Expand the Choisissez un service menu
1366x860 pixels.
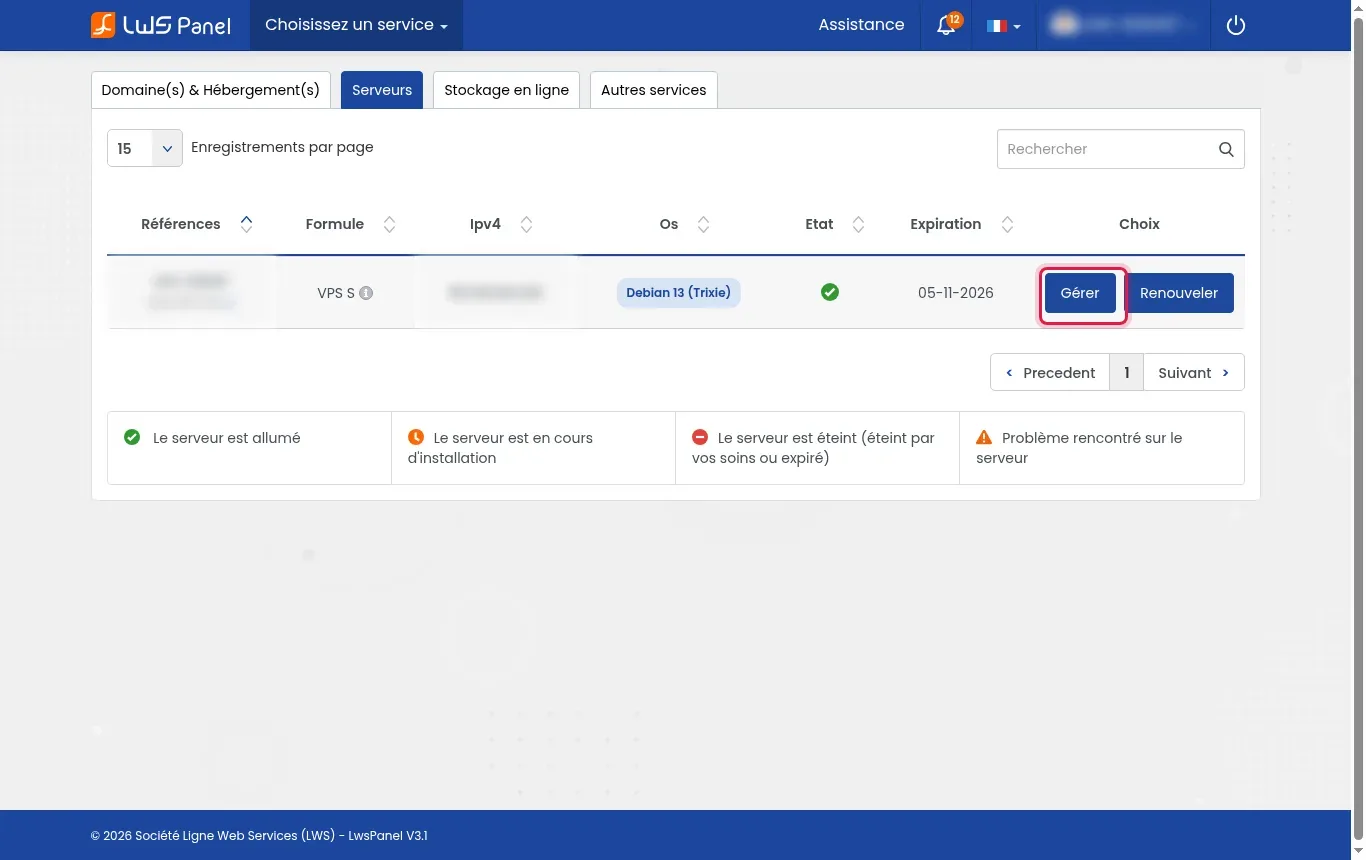(x=356, y=25)
